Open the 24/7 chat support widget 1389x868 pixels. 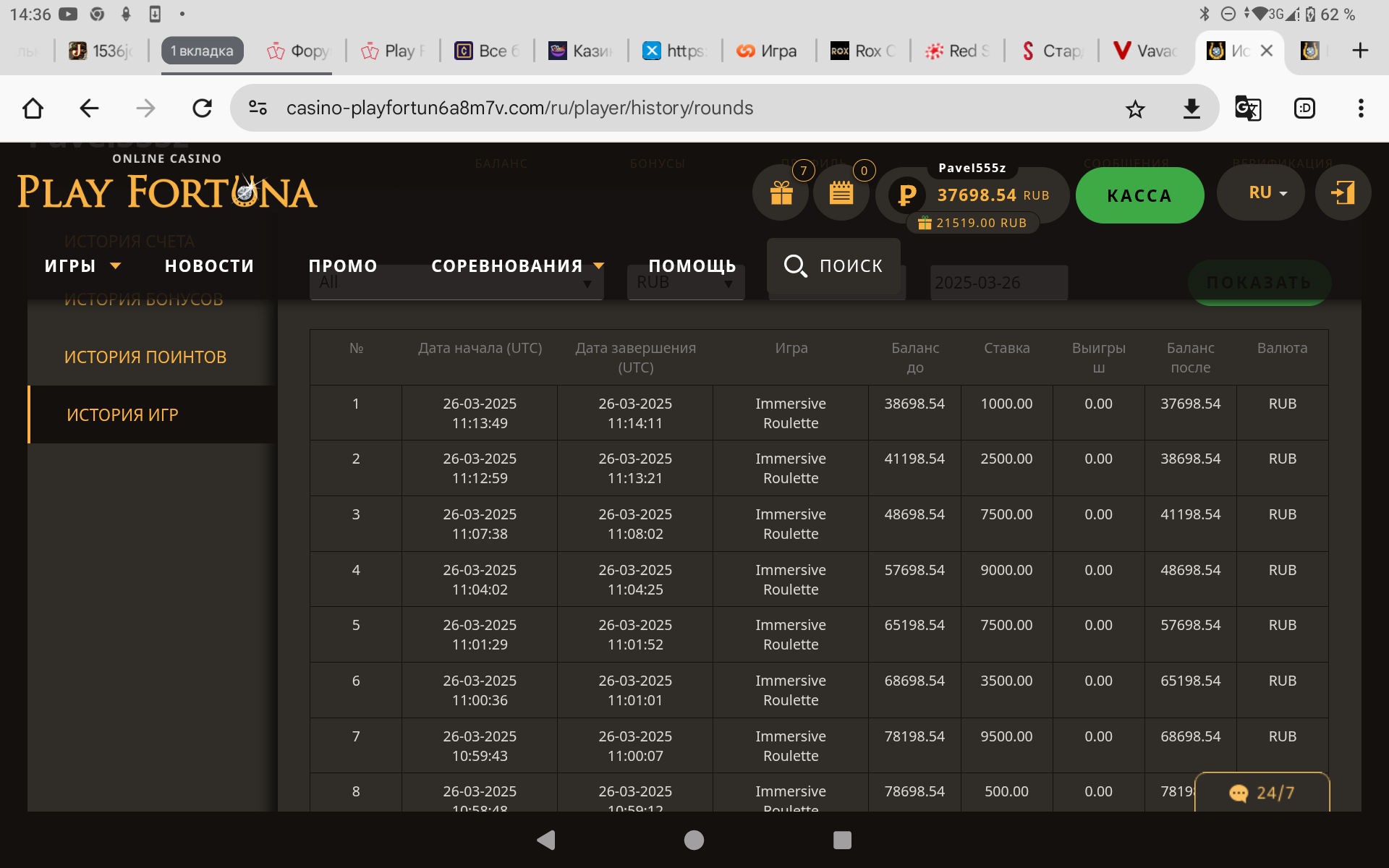(1262, 793)
